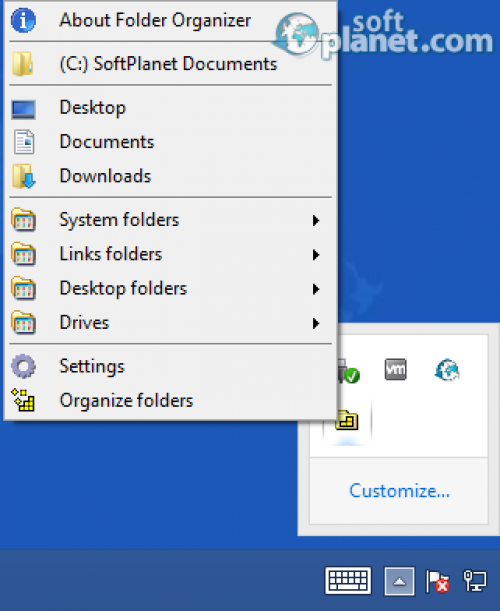Click the blue info icon beside About
The height and width of the screenshot is (611, 500).
click(23, 20)
